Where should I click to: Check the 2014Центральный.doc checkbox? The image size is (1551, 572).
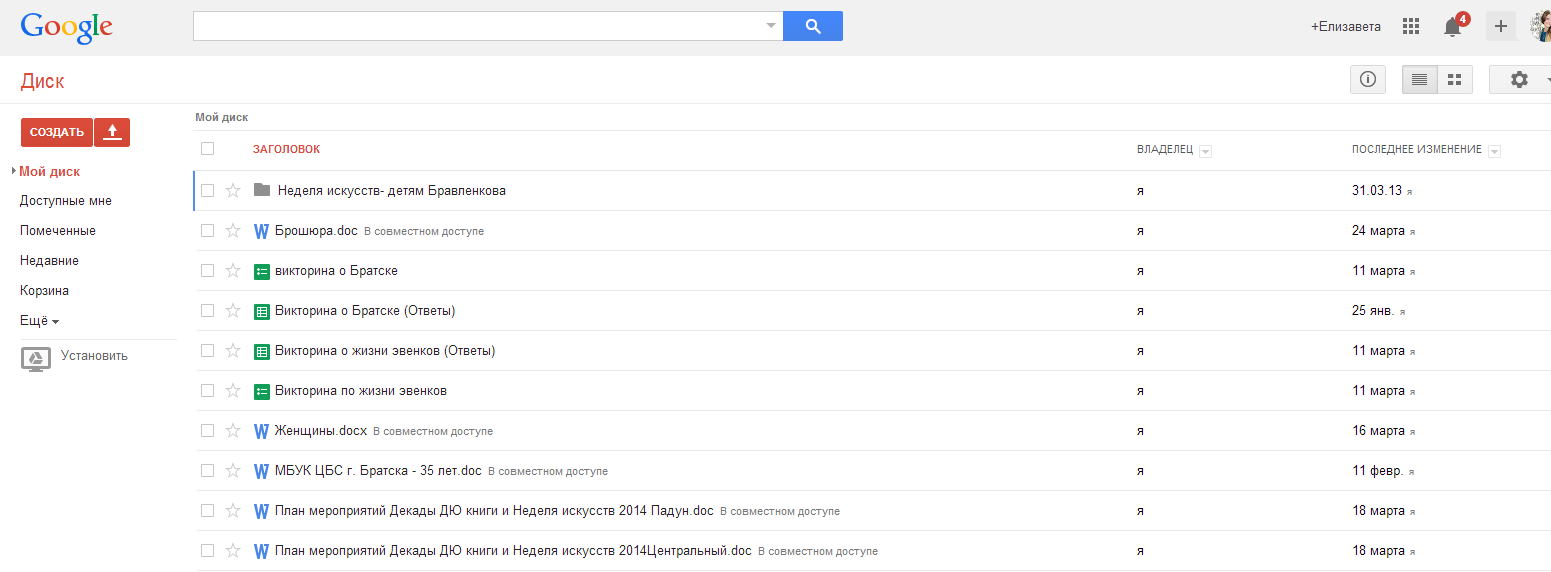point(208,551)
